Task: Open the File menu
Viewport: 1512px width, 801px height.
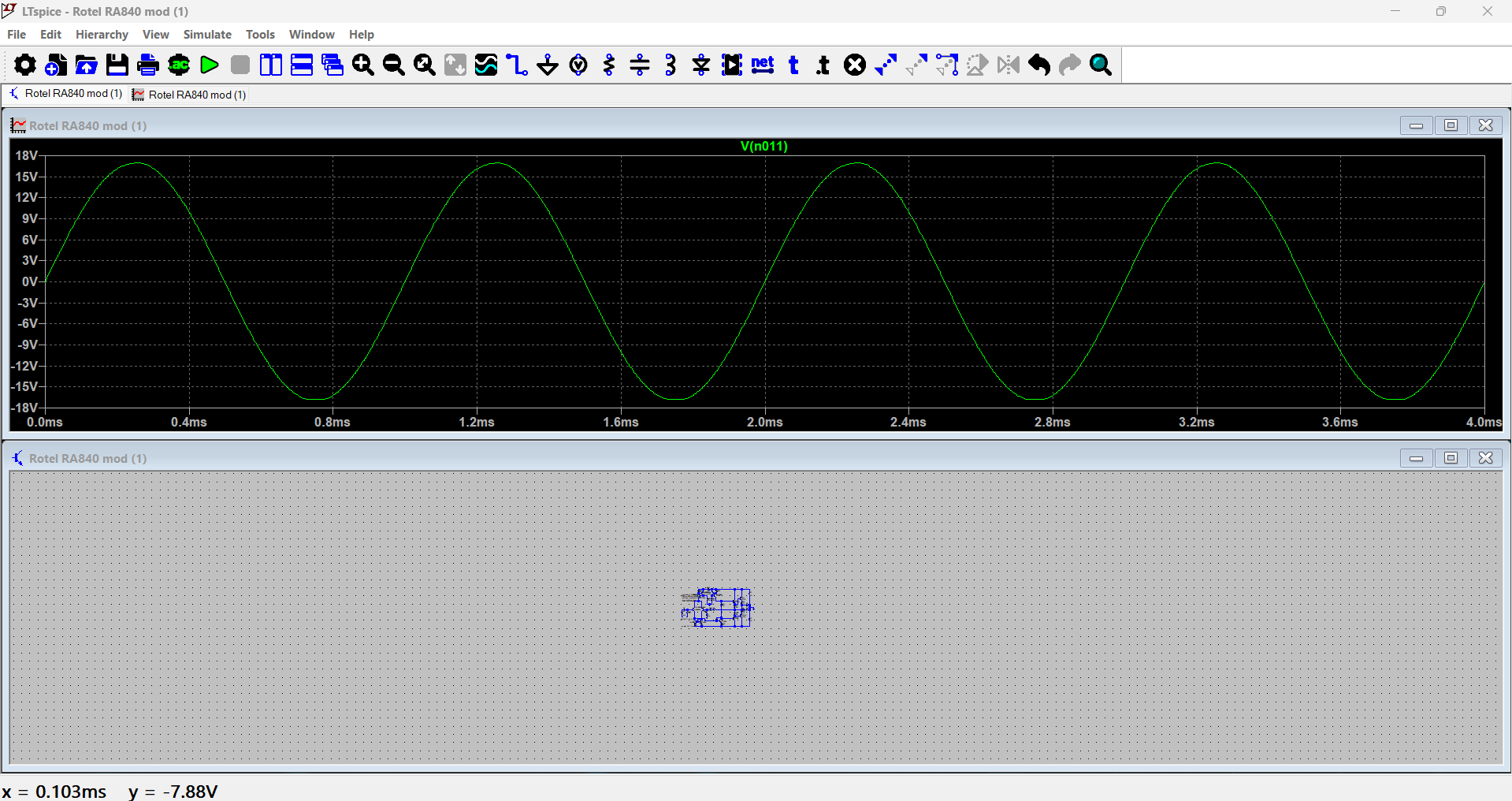Action: pyautogui.click(x=17, y=35)
